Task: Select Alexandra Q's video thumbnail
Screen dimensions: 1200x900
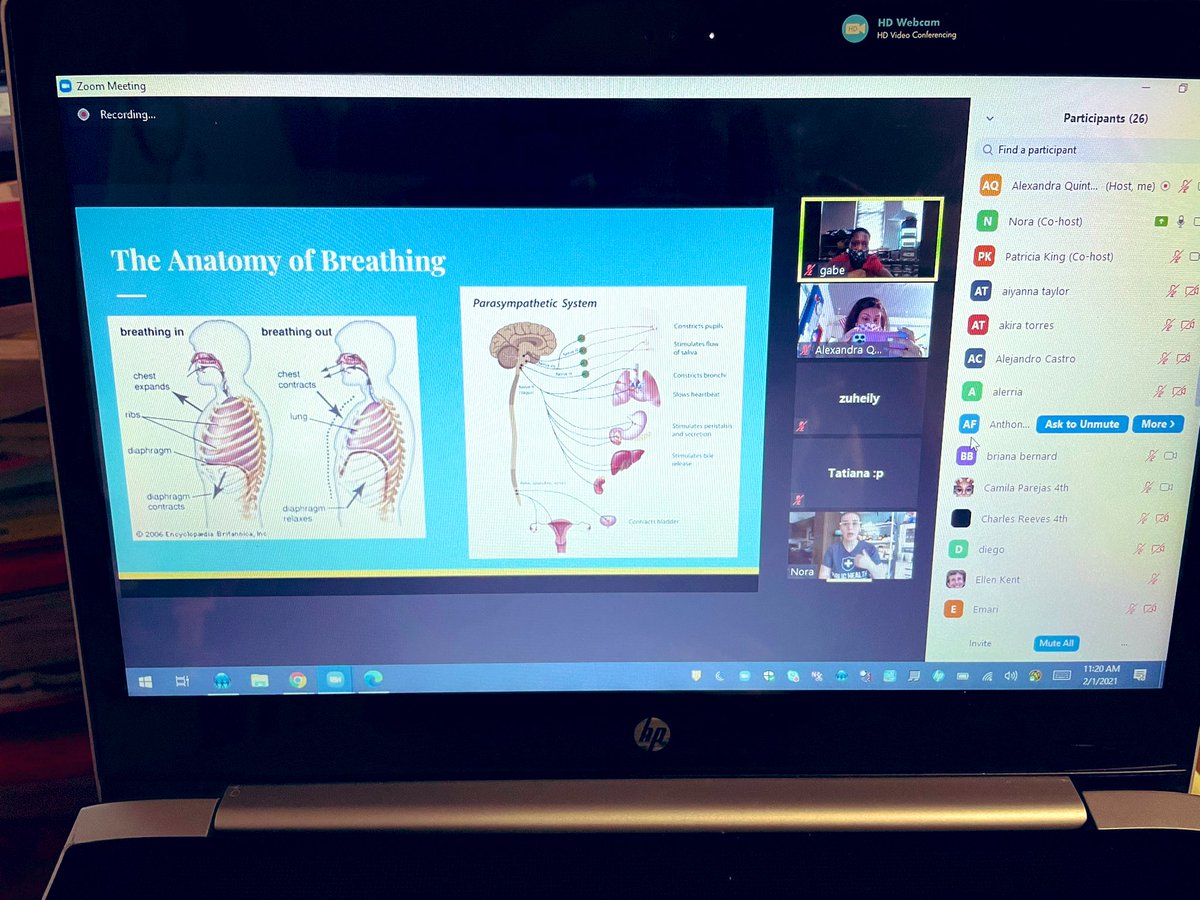Action: (x=864, y=320)
